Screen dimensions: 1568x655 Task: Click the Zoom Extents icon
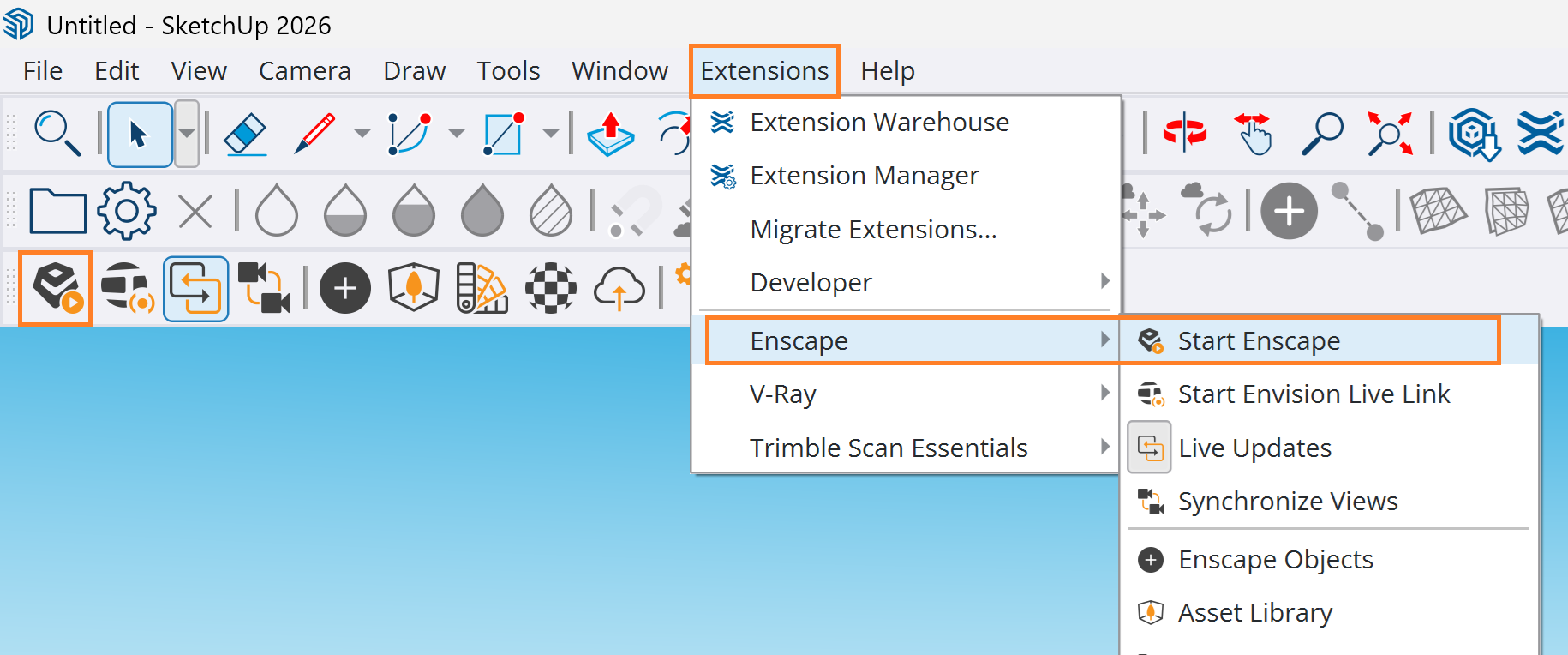[x=1390, y=133]
